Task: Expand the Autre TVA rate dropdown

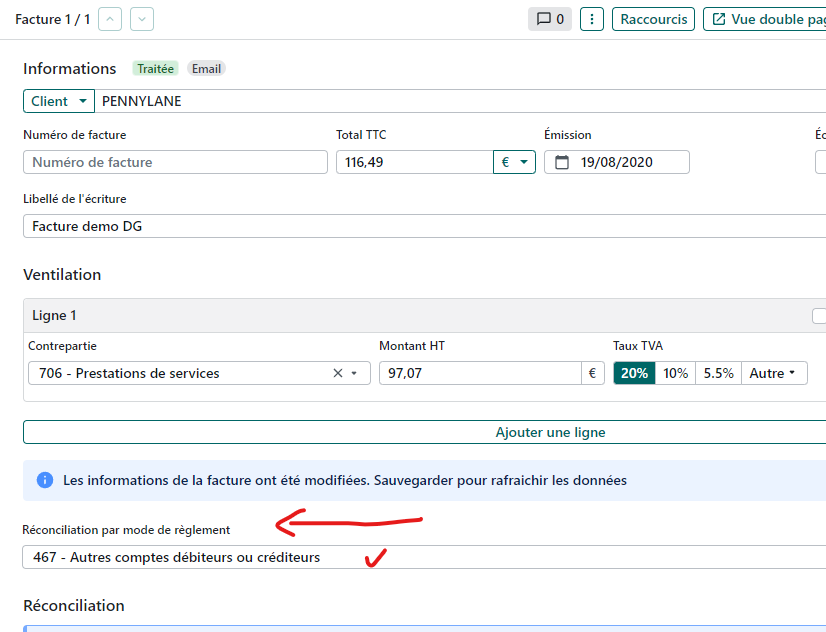Action: (773, 373)
